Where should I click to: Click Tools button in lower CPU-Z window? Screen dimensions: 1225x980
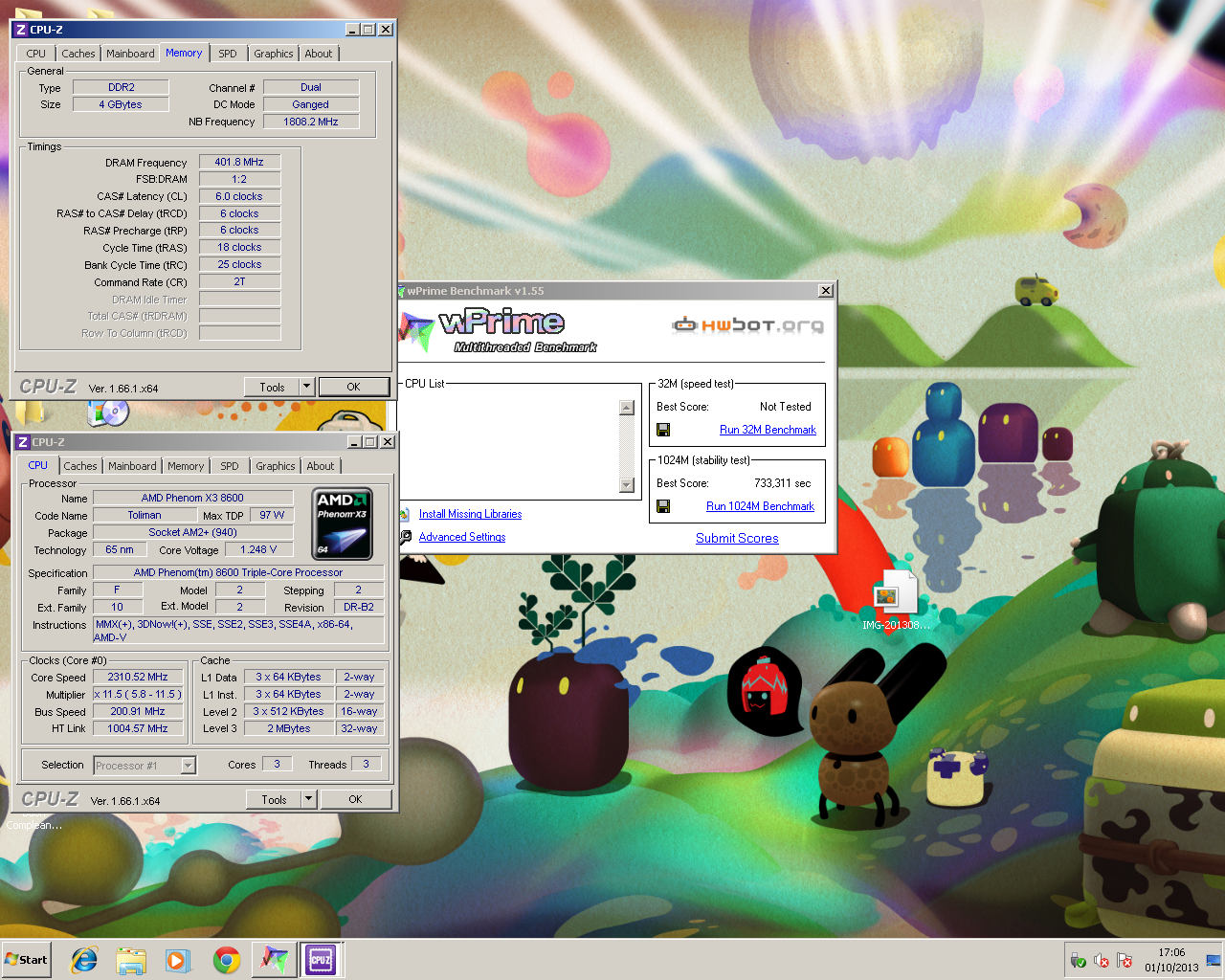tap(274, 799)
